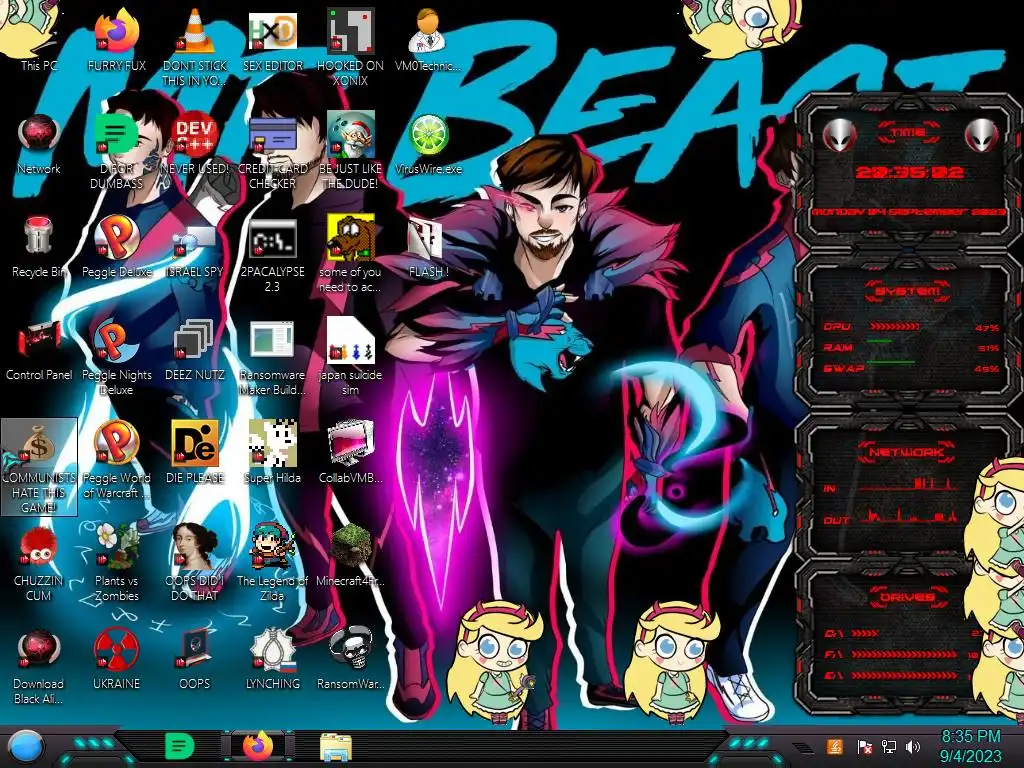Image resolution: width=1024 pixels, height=768 pixels.
Task: Open the red fuzzy Chuzzle game icon
Action: pyautogui.click(x=39, y=547)
